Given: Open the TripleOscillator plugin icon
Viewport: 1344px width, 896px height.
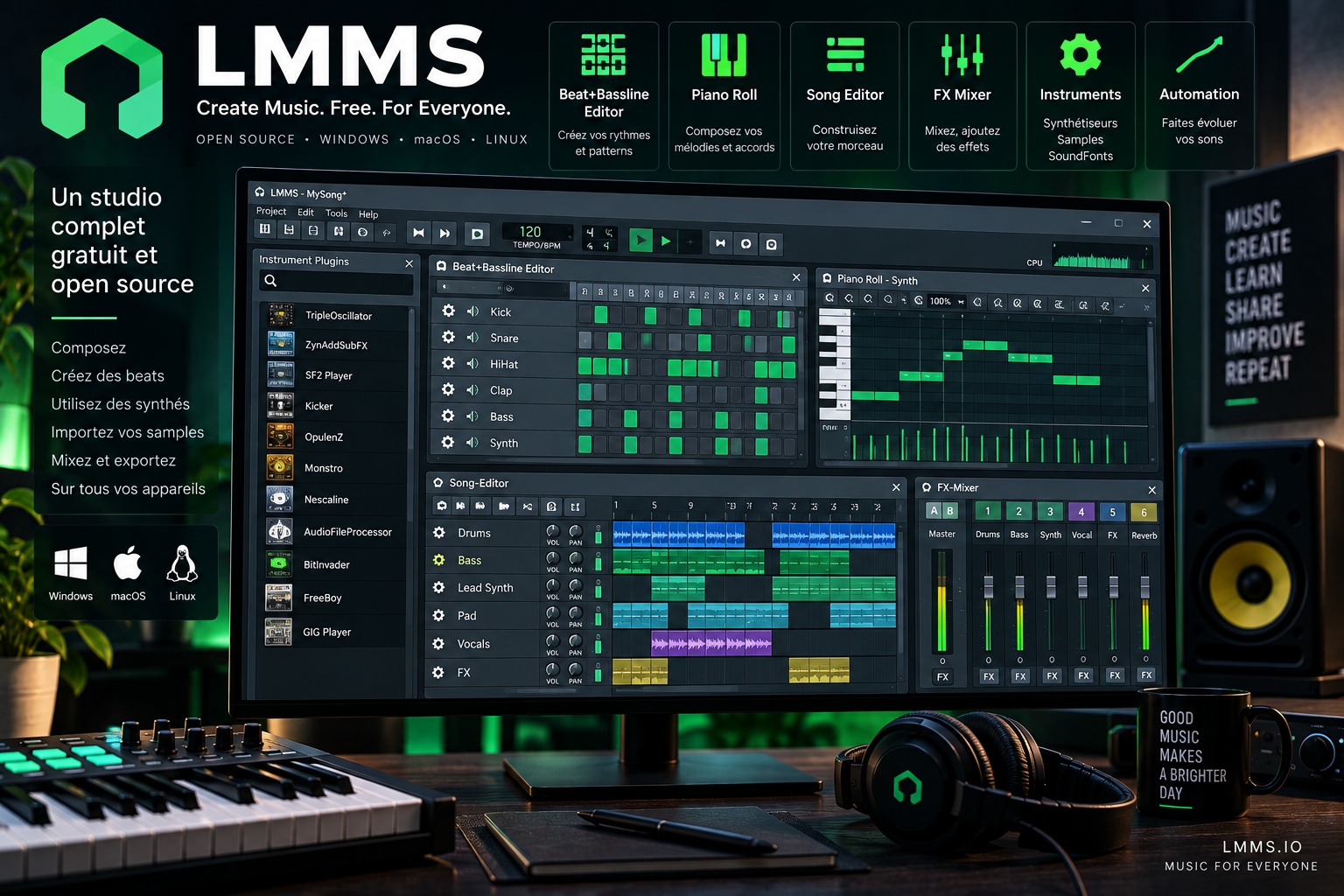Looking at the screenshot, I should click(x=280, y=314).
